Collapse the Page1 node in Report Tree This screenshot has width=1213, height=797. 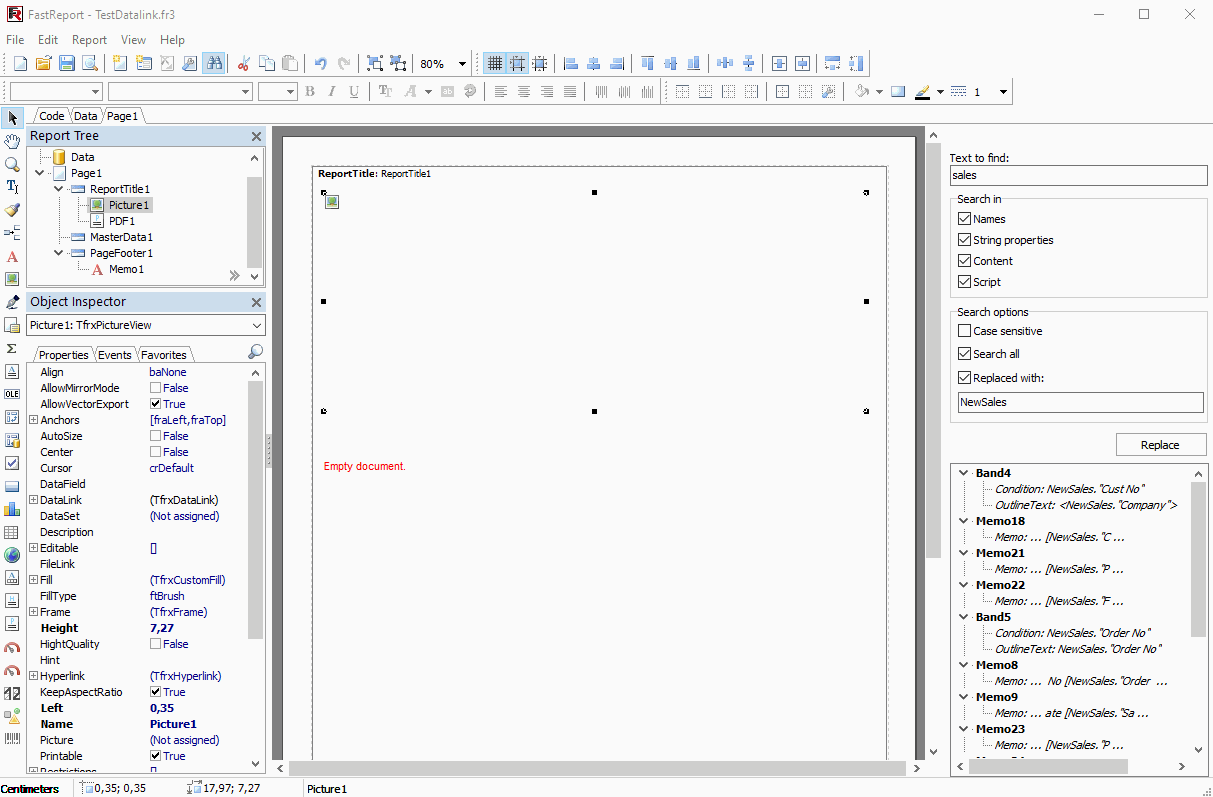38,172
